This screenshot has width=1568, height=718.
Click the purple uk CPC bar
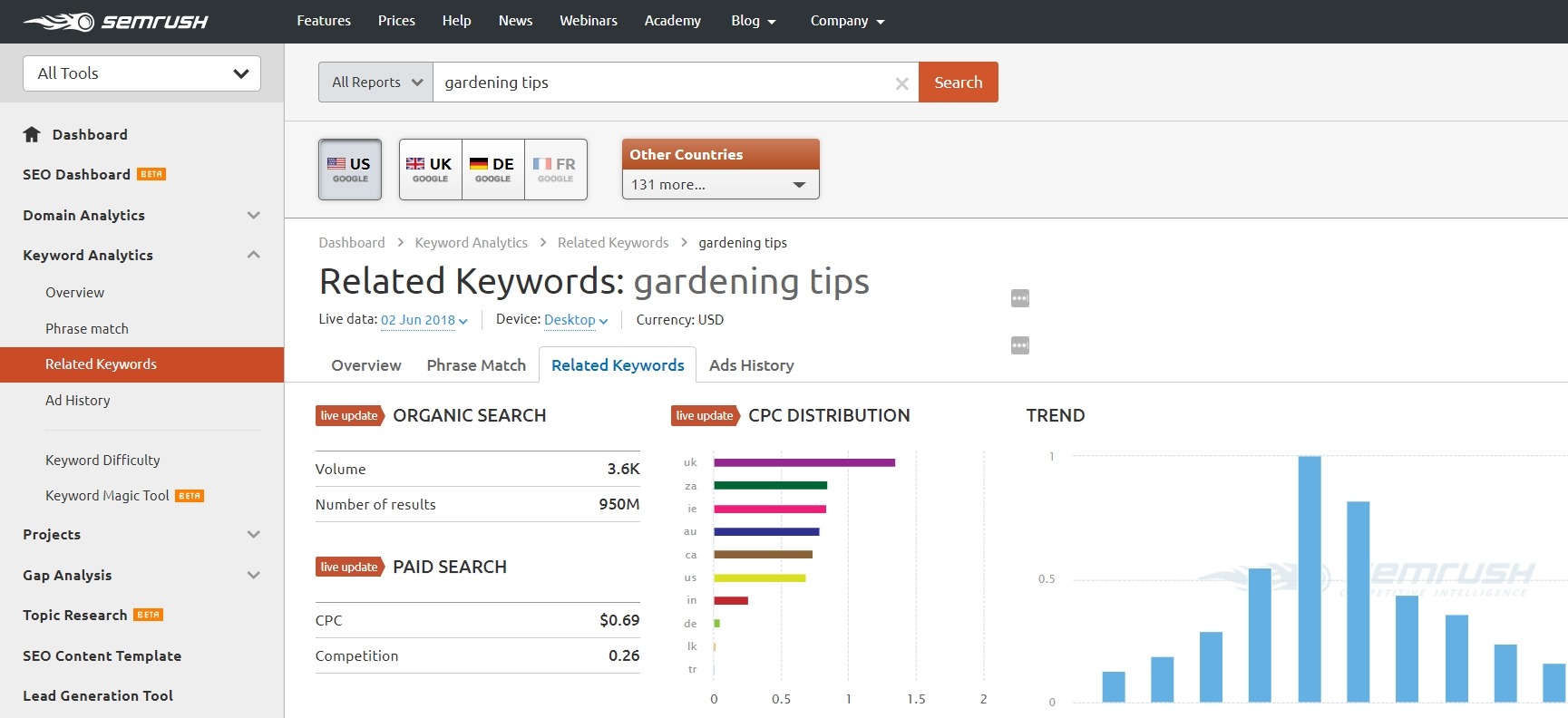coord(803,462)
